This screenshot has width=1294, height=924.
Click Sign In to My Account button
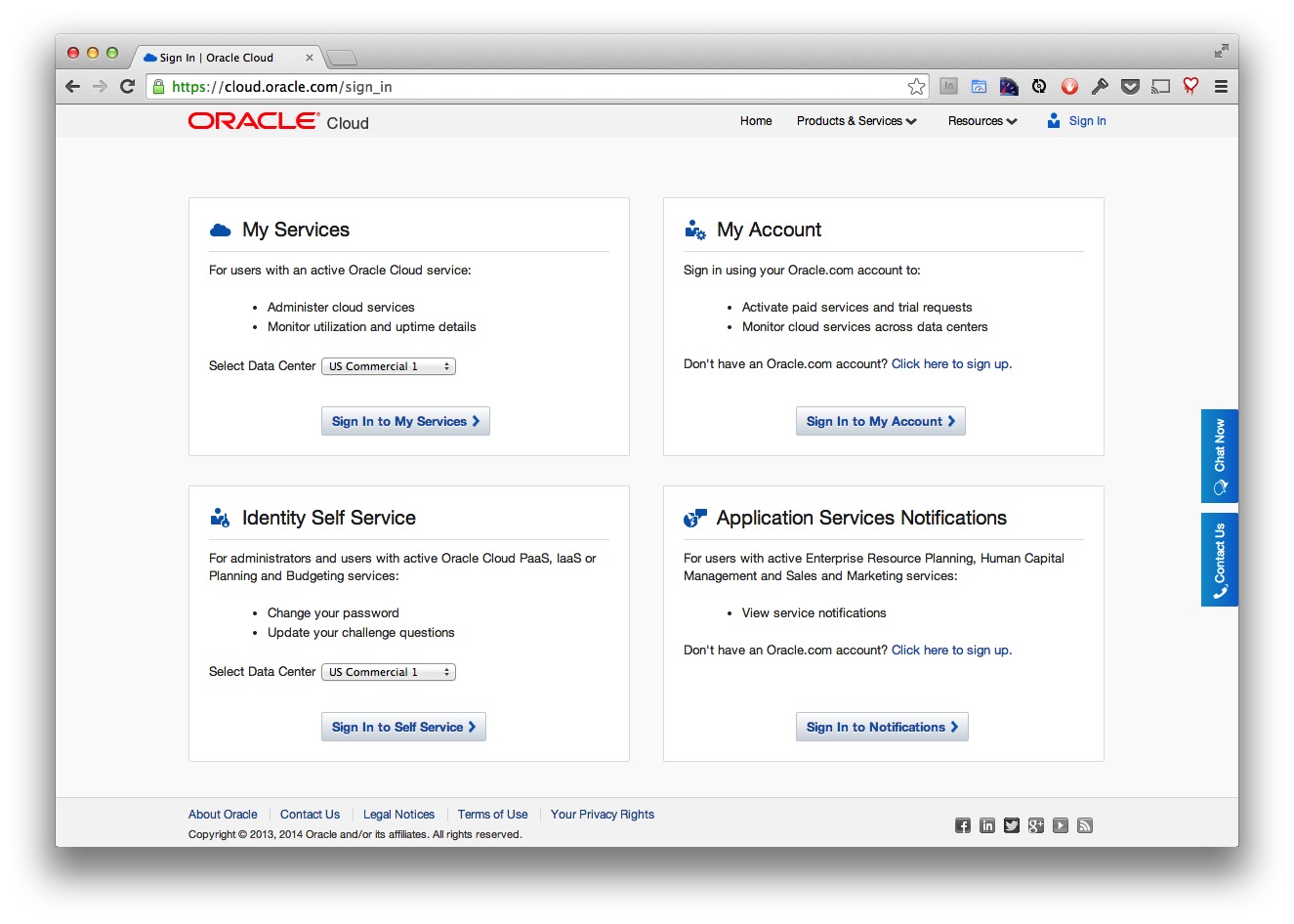[881, 421]
